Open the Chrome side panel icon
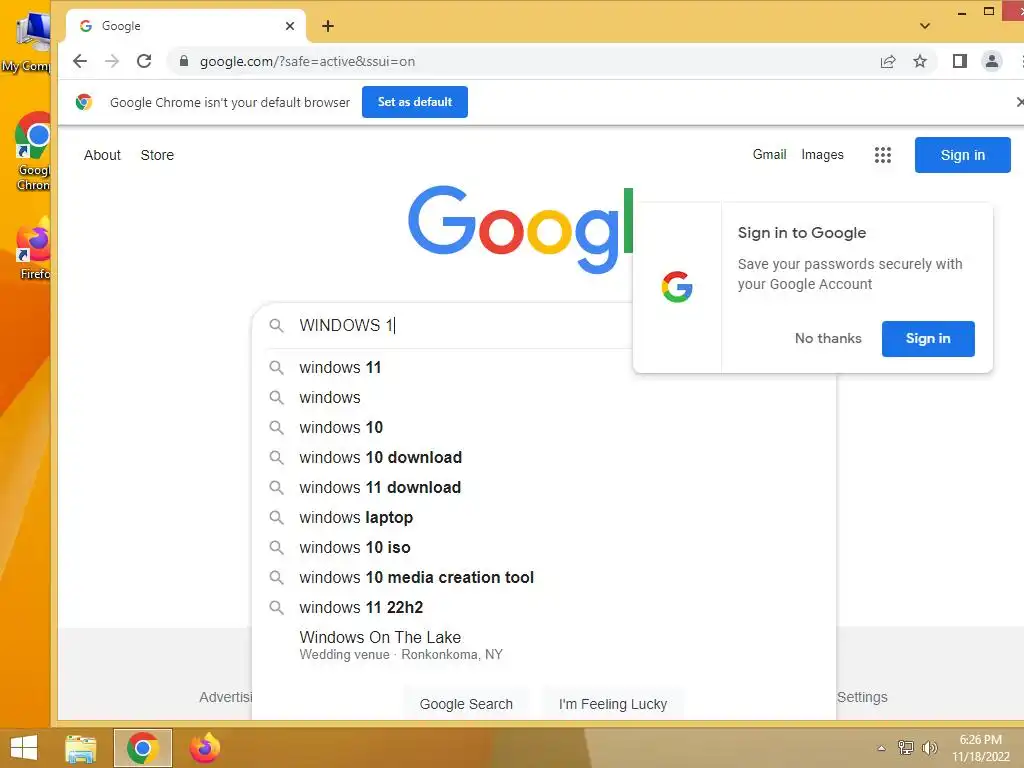1024x768 pixels. point(959,61)
